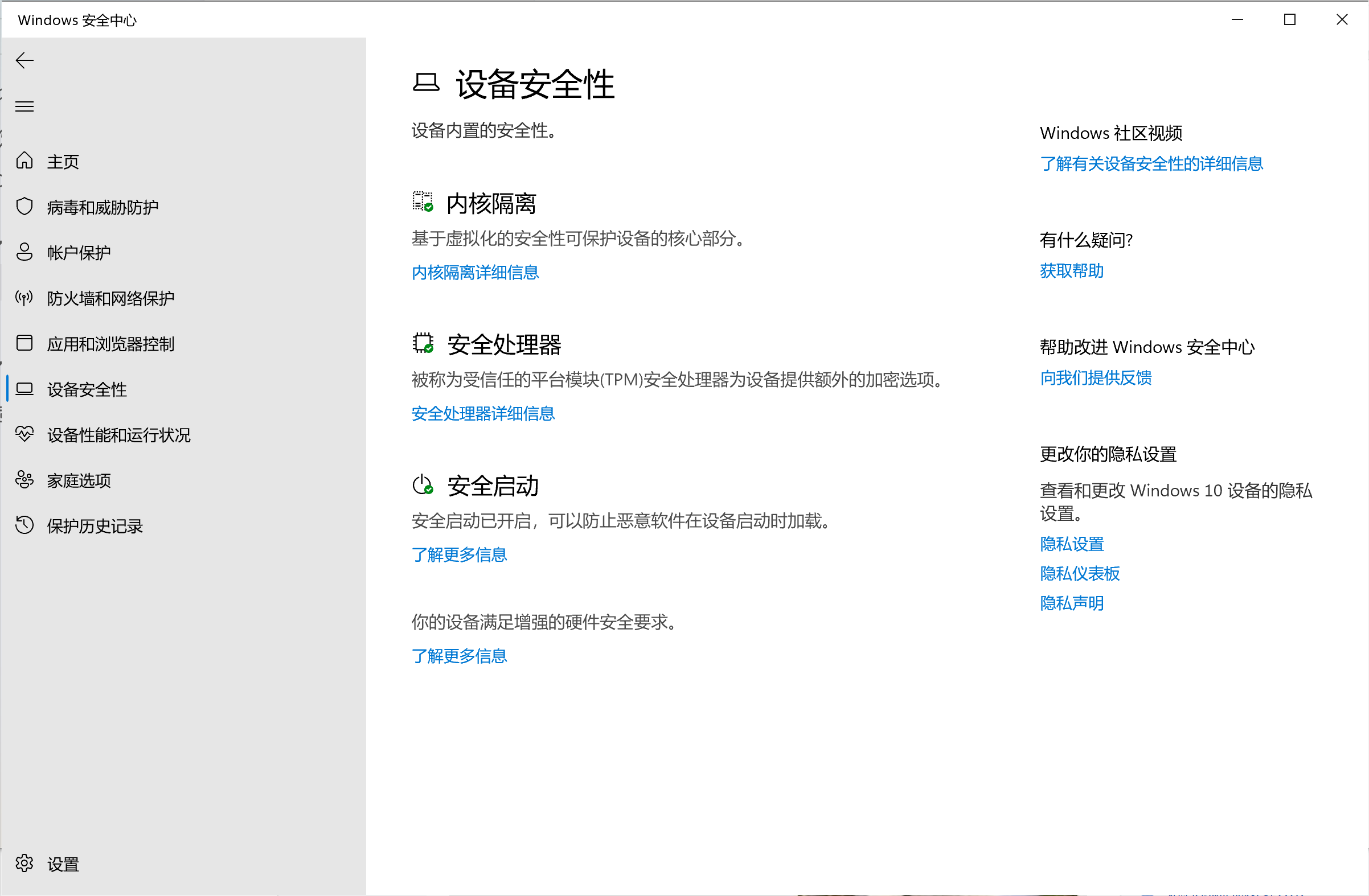
Task: Open 安全处理器详细信息 link
Action: [x=482, y=413]
